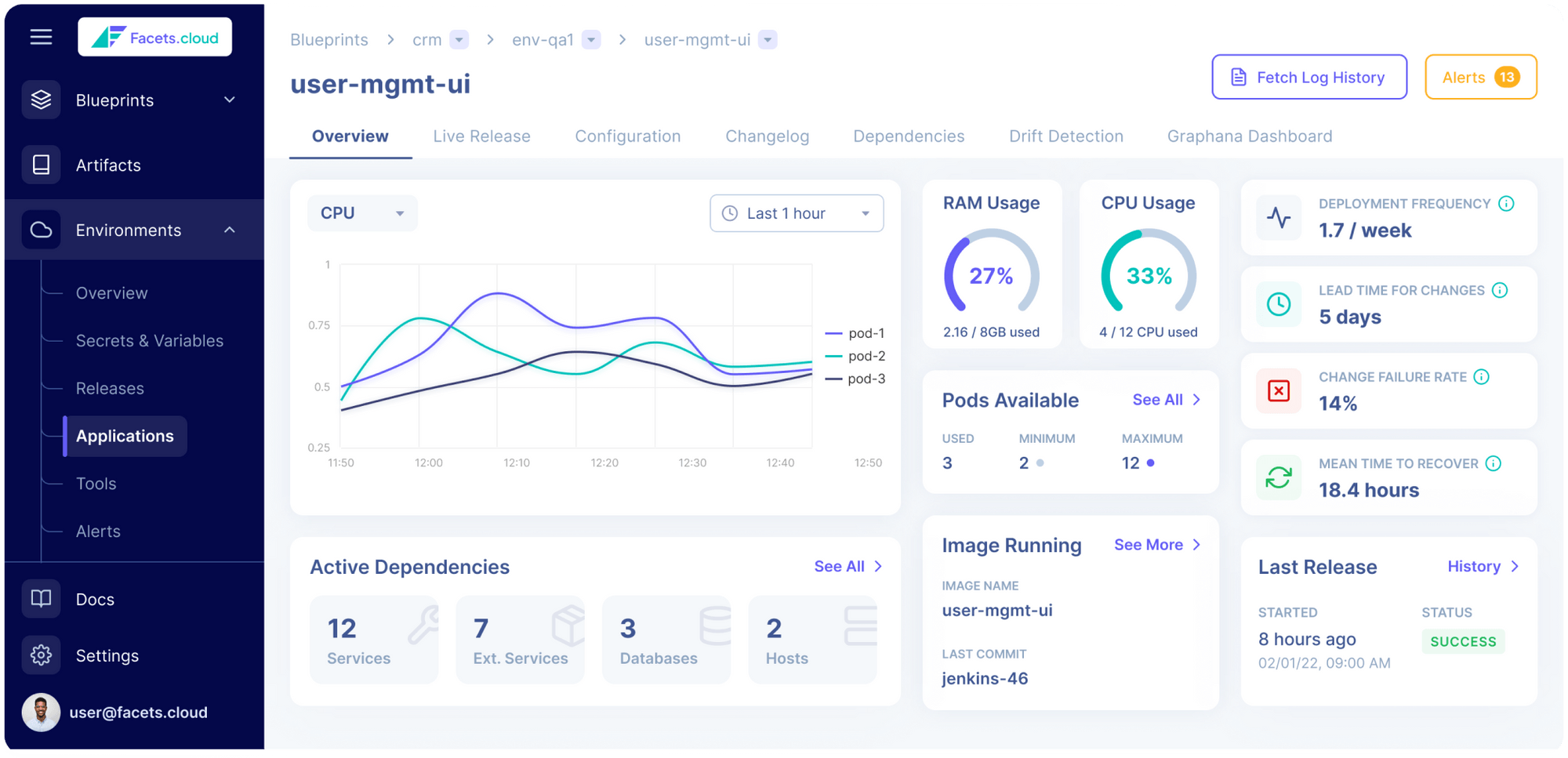Open the CPU metric dropdown

click(x=361, y=212)
